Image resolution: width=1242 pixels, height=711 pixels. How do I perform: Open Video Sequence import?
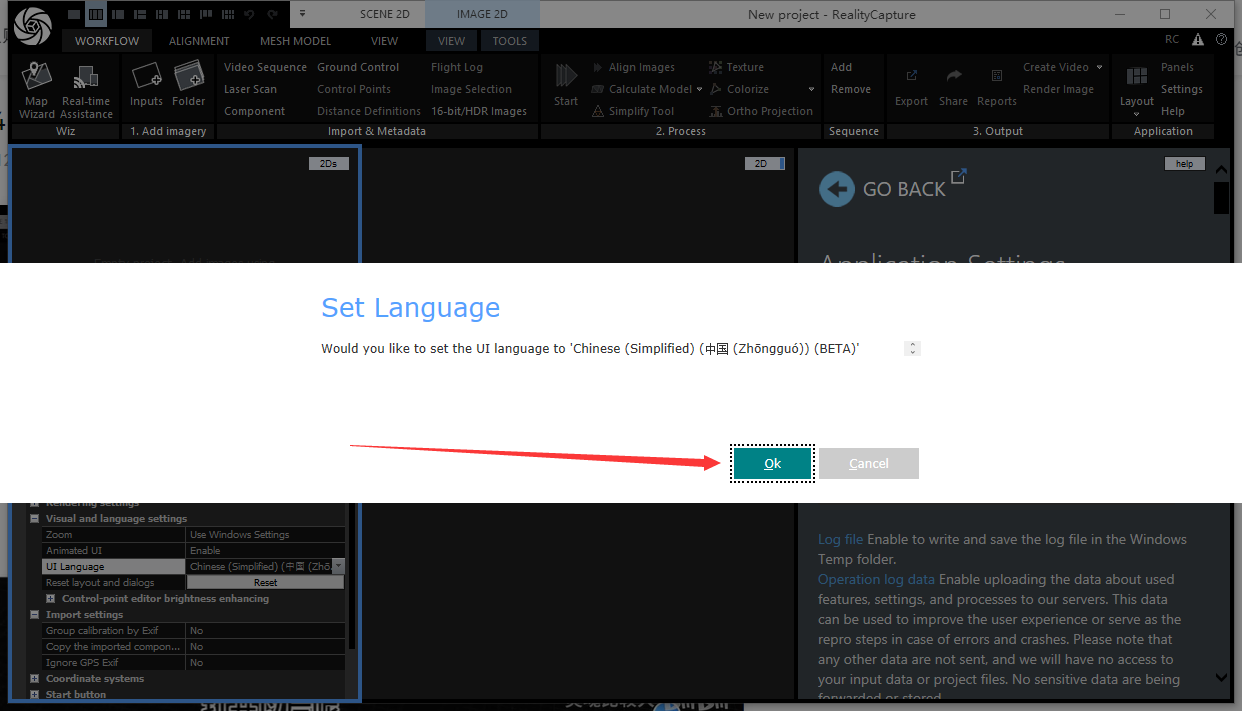coord(265,67)
